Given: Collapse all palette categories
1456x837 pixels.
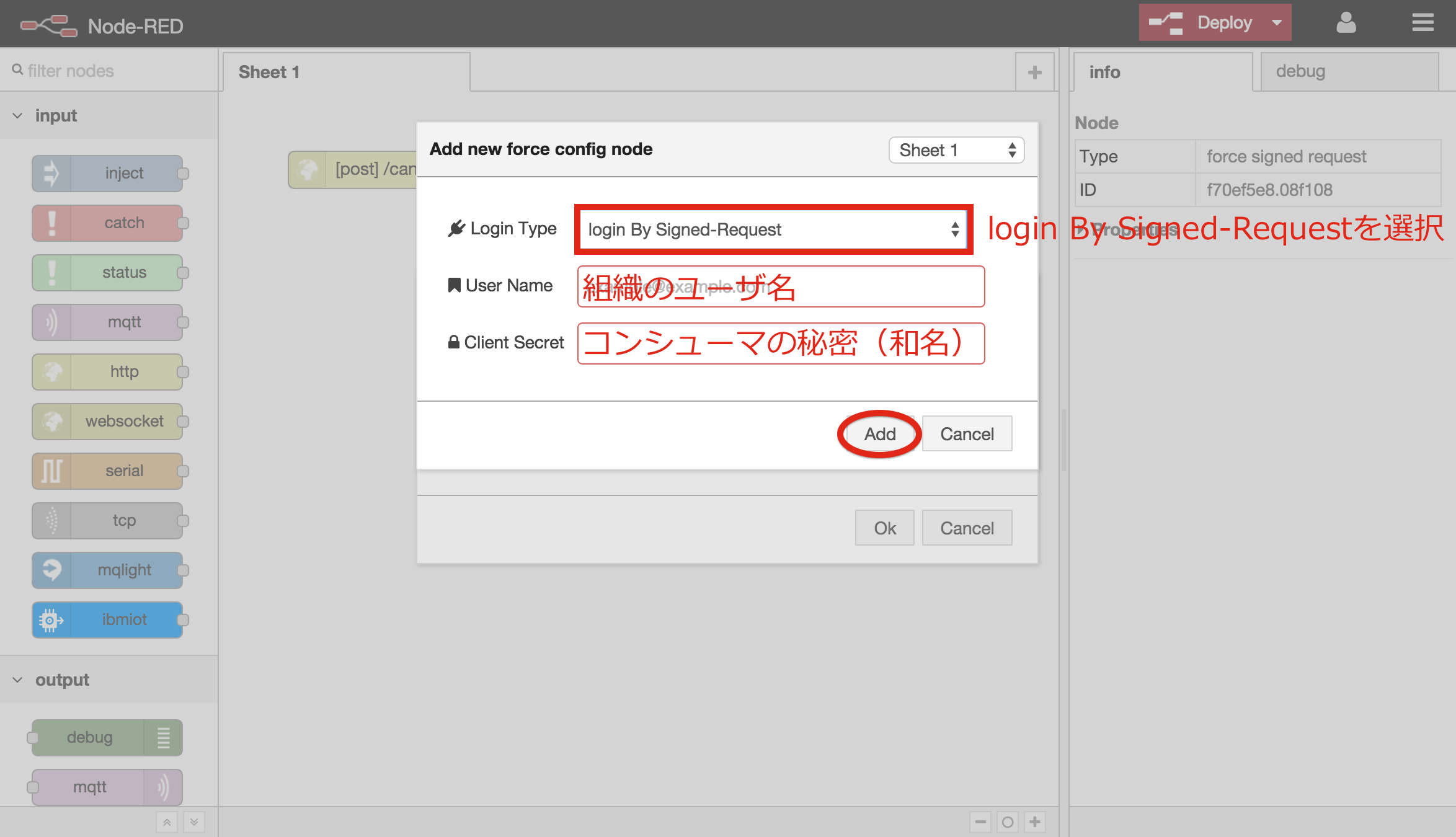Looking at the screenshot, I should click(x=167, y=822).
